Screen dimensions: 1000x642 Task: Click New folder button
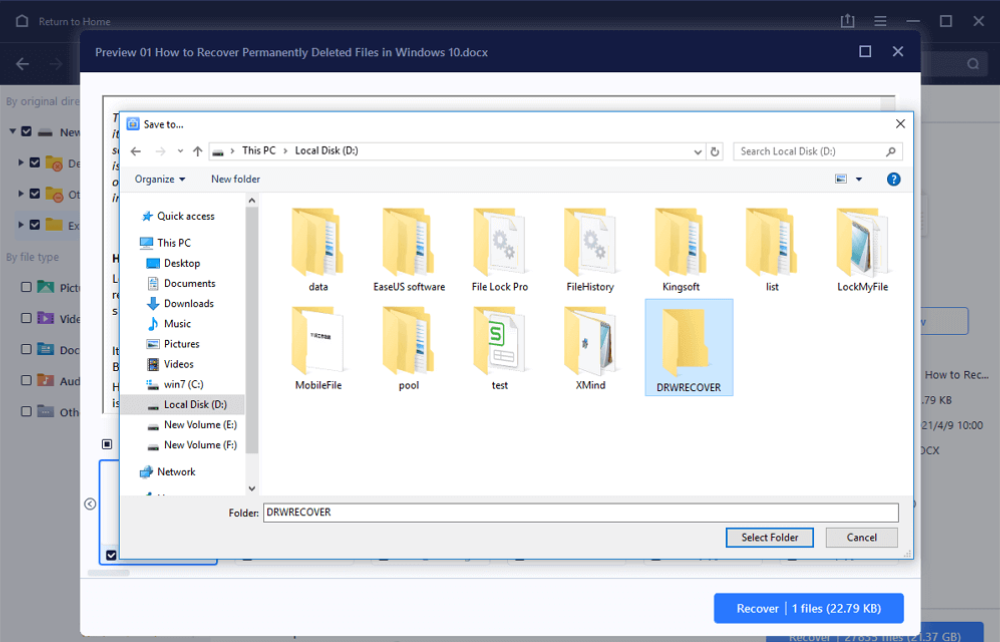pos(235,179)
